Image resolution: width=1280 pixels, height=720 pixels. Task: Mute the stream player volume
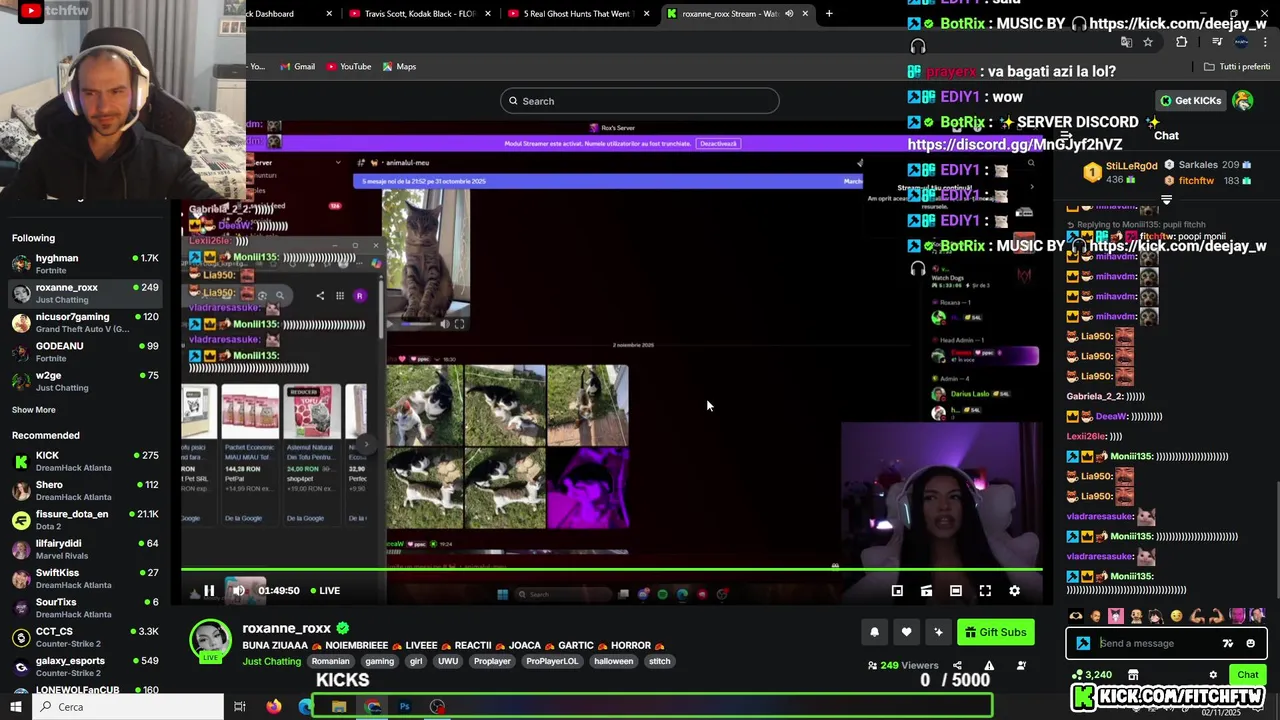click(239, 591)
